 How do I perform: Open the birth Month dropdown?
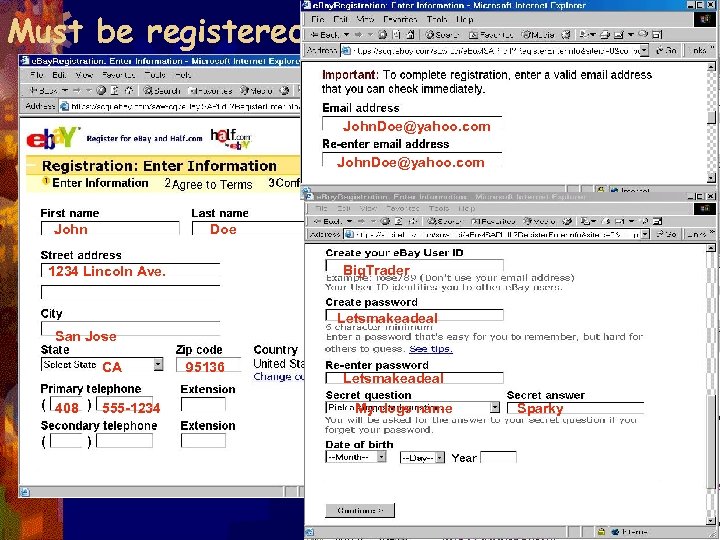[x=356, y=457]
